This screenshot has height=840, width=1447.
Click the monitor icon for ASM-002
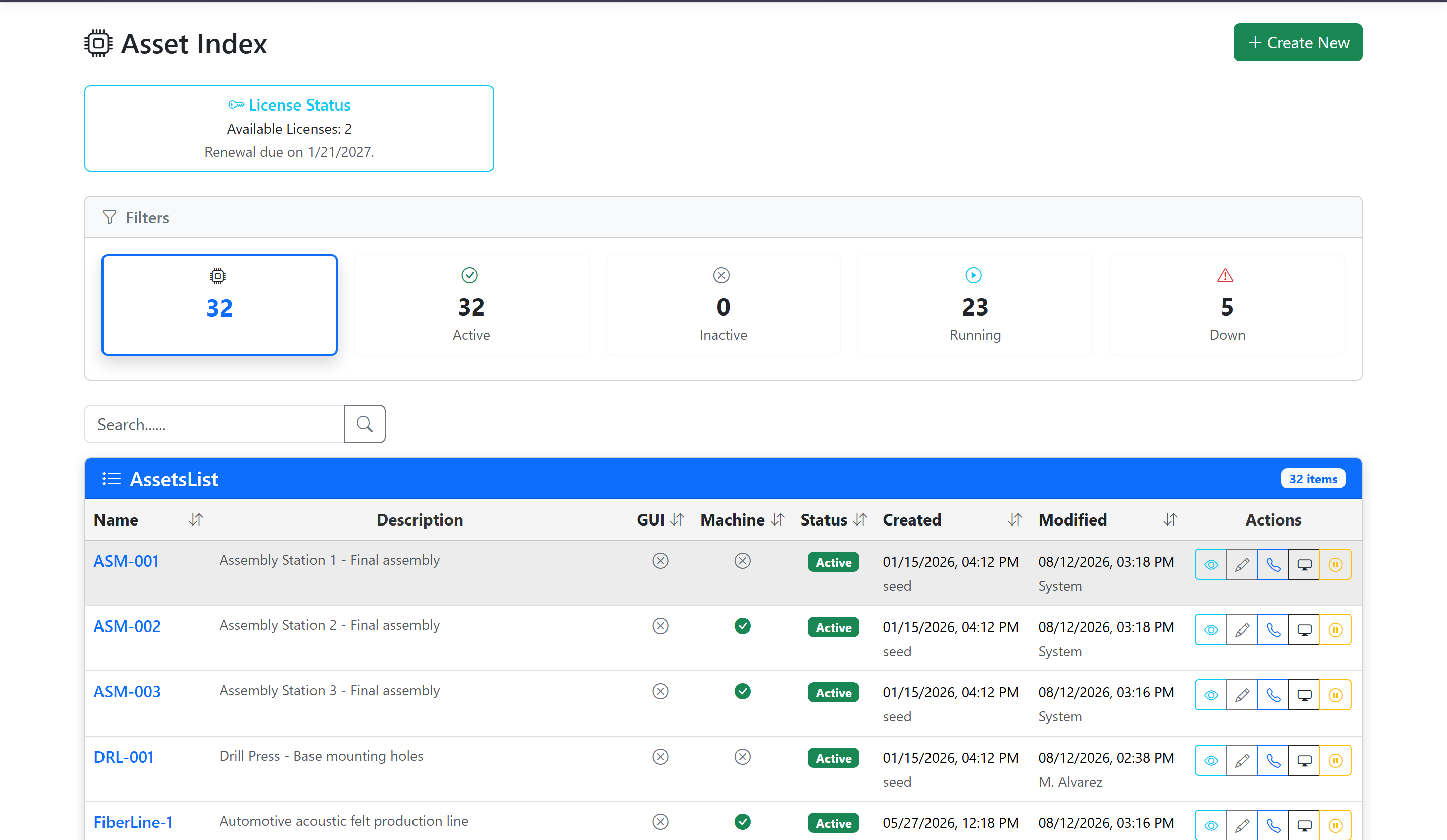tap(1304, 630)
